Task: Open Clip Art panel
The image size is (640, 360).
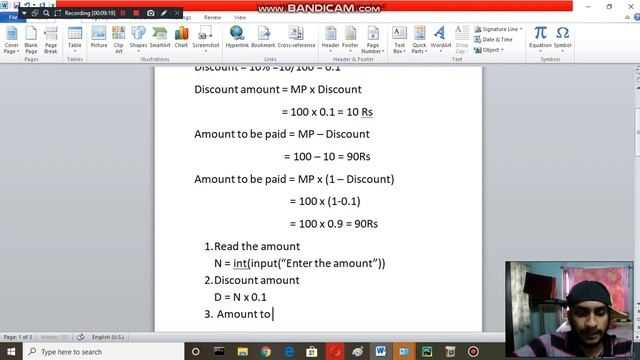Action: (118, 40)
